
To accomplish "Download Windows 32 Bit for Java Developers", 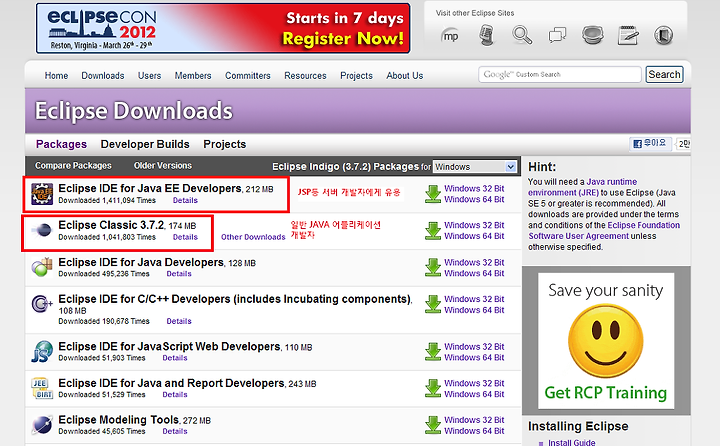I will [474, 262].
